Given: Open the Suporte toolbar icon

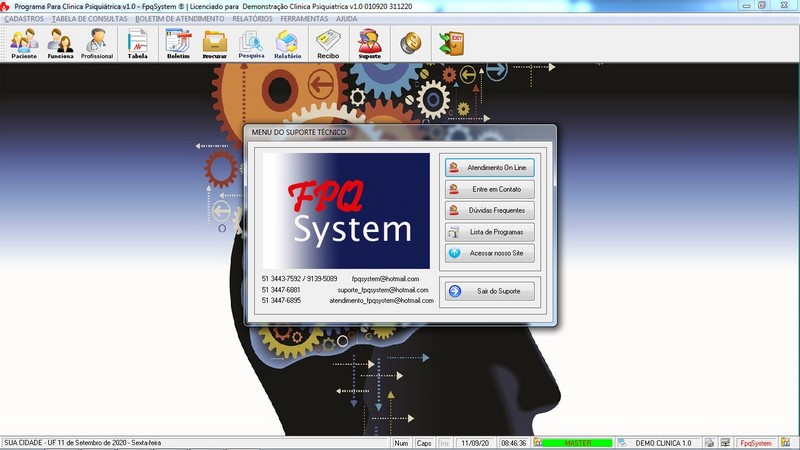Looking at the screenshot, I should tap(369, 43).
